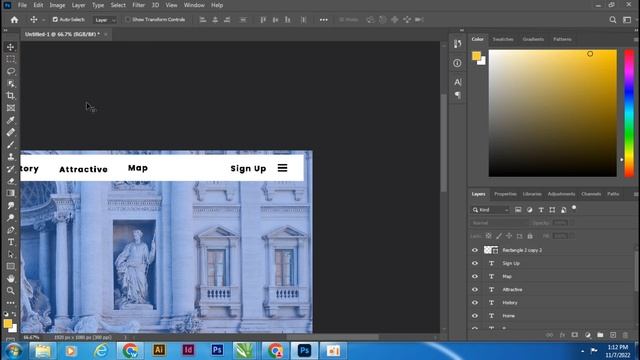Open the Edit toolbar ellipsis in toolbox
The image size is (640, 360).
(11, 303)
